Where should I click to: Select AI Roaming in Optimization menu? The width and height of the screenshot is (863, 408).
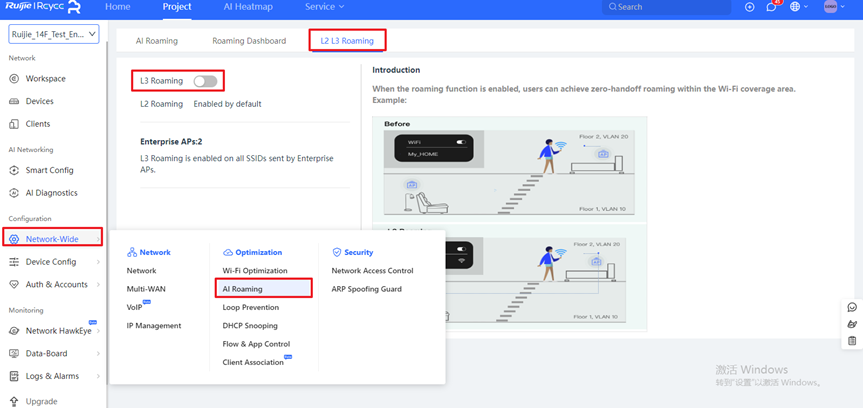243,289
